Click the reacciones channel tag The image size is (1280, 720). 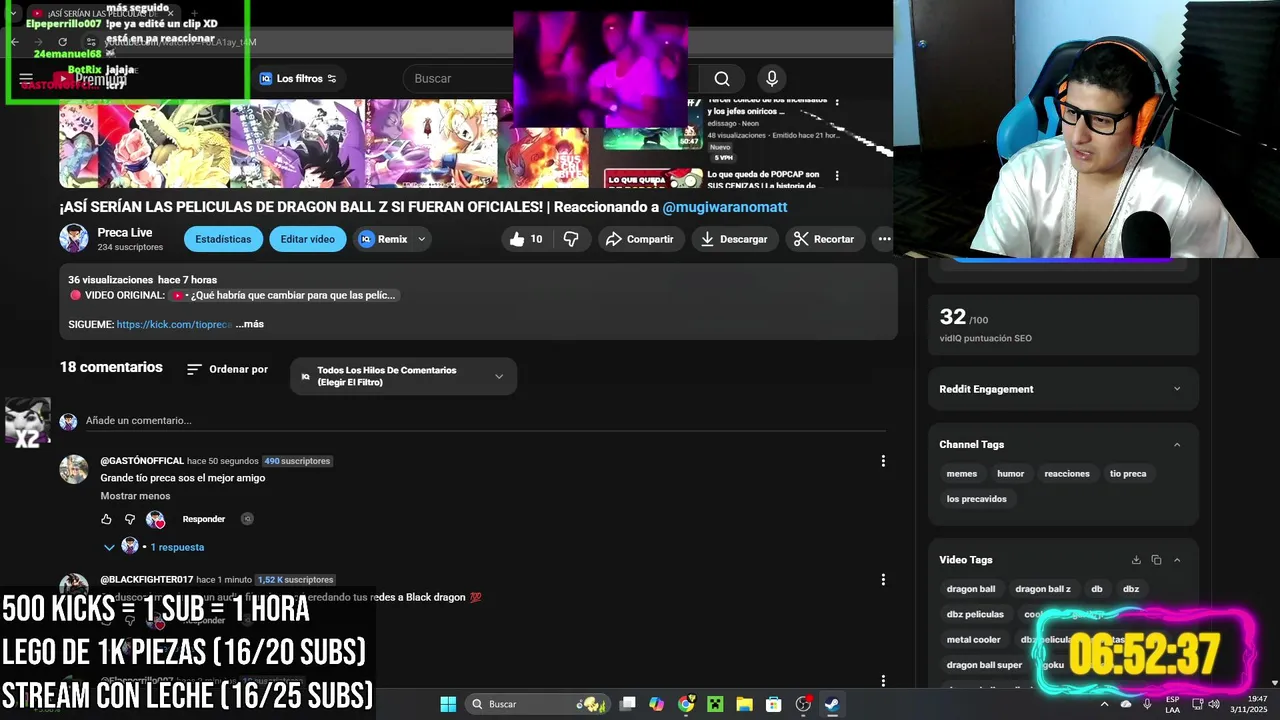tap(1067, 474)
